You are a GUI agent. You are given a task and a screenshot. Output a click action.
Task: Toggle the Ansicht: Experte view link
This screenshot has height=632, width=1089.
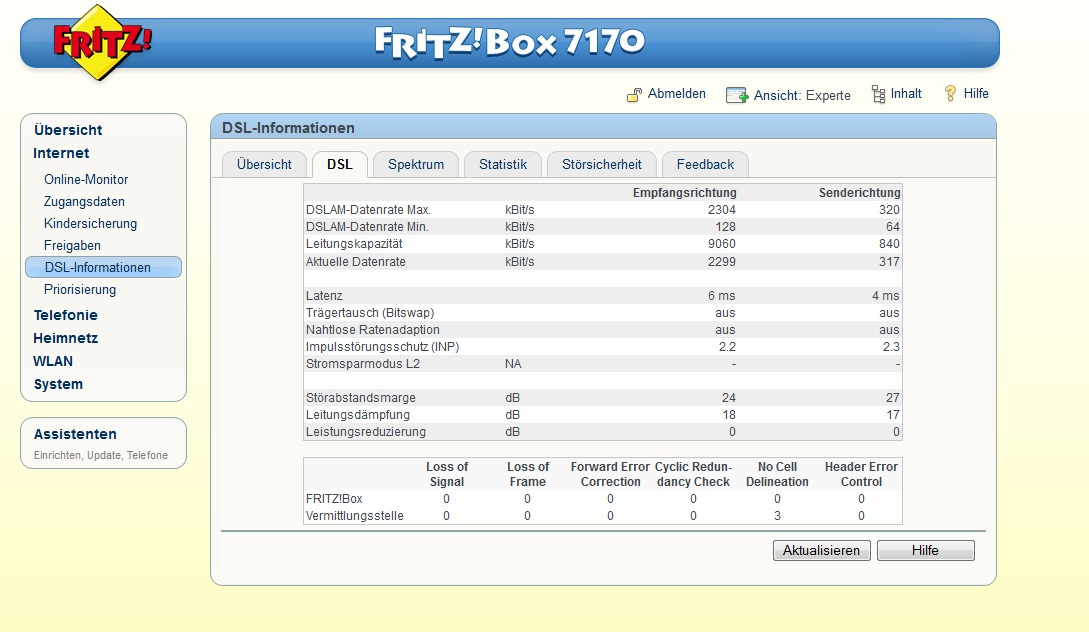802,95
